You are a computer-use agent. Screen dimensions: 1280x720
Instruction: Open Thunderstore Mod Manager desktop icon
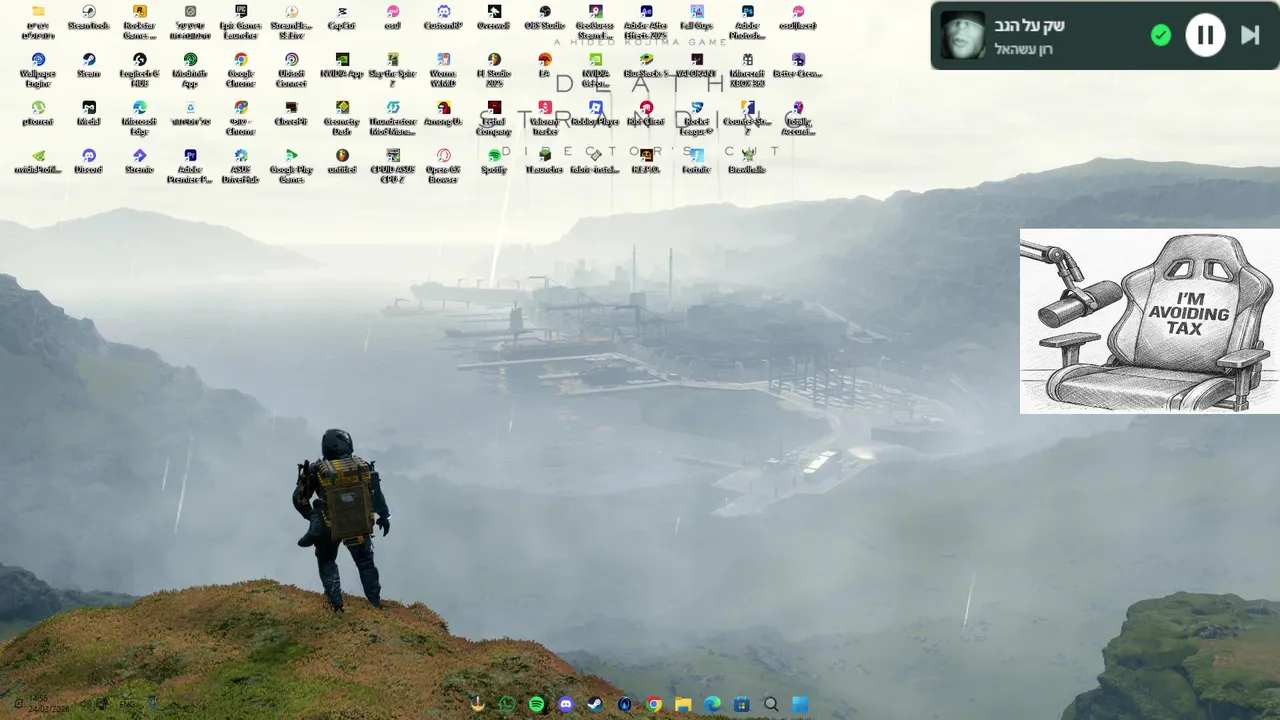pyautogui.click(x=393, y=115)
